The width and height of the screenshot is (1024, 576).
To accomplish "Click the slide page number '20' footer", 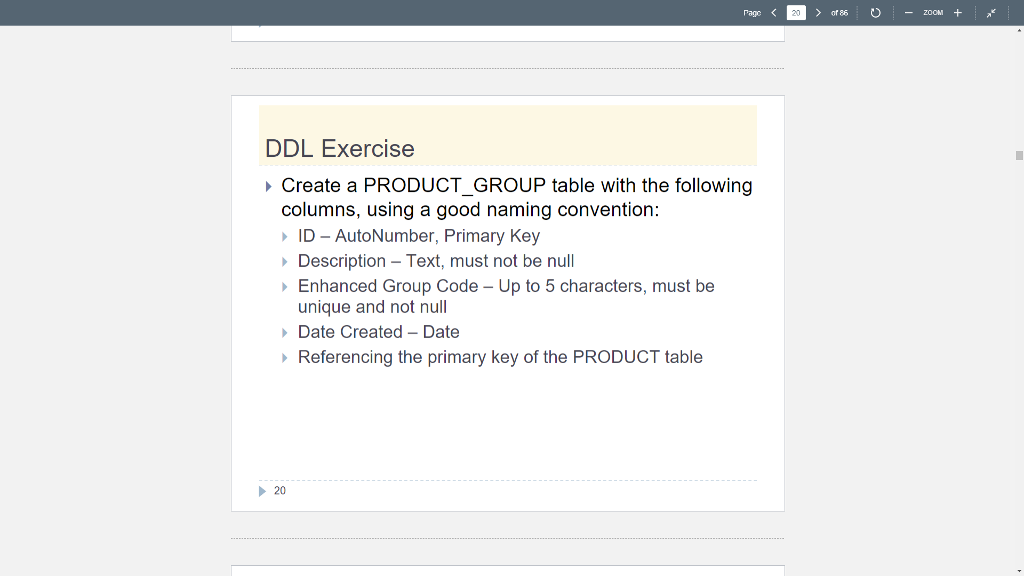I will pyautogui.click(x=279, y=490).
